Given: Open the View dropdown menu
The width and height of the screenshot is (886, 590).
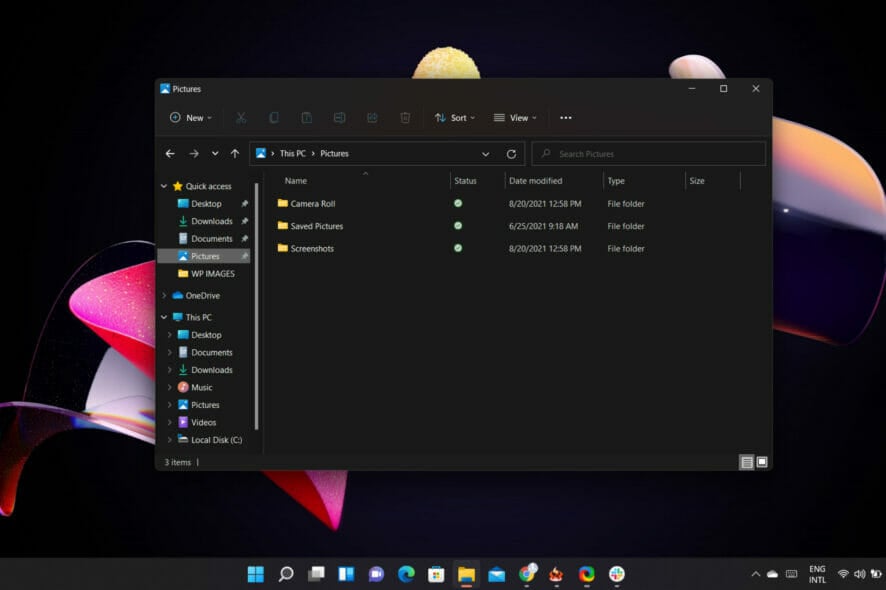Looking at the screenshot, I should coord(515,118).
